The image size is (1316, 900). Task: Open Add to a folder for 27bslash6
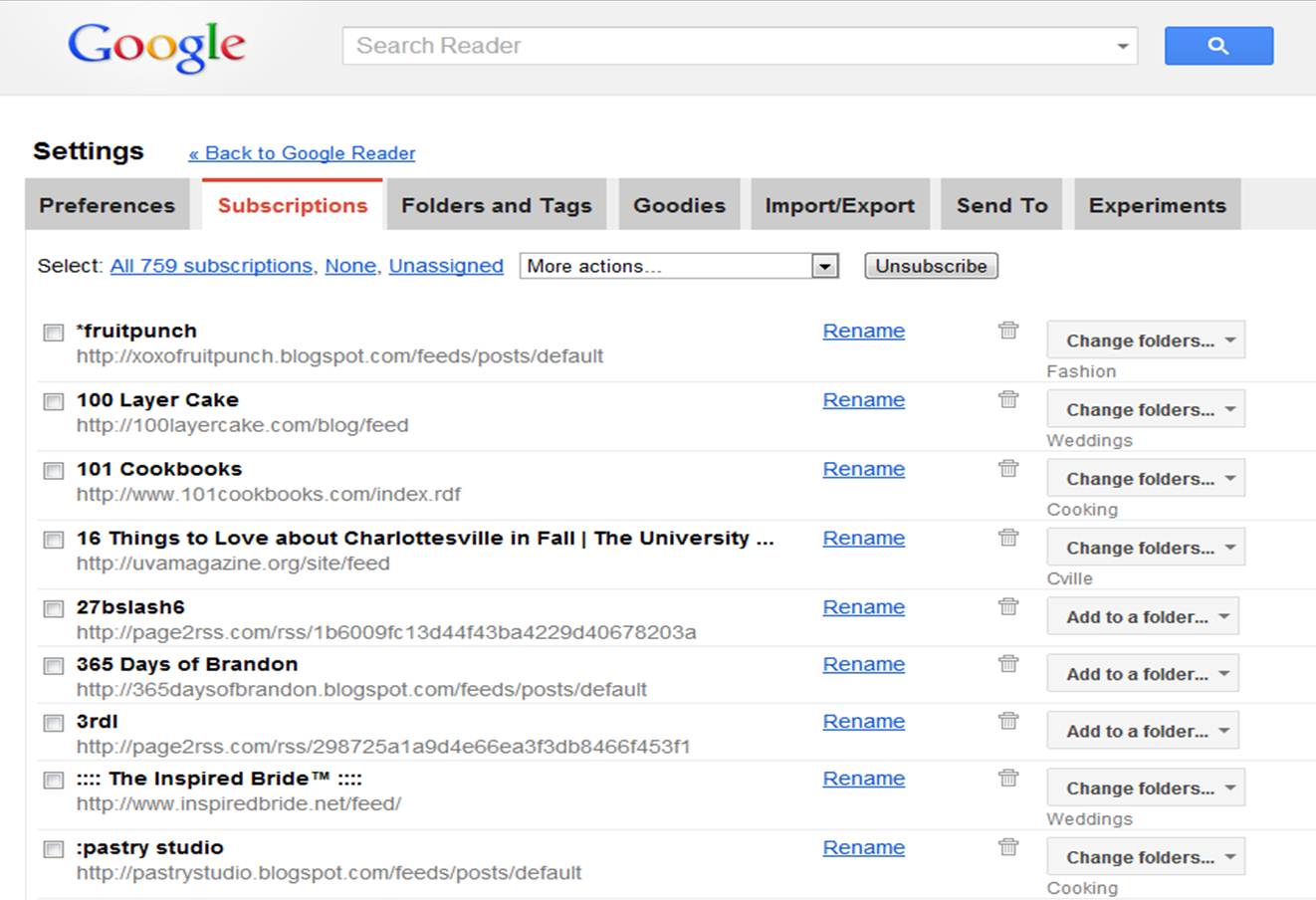point(1143,616)
